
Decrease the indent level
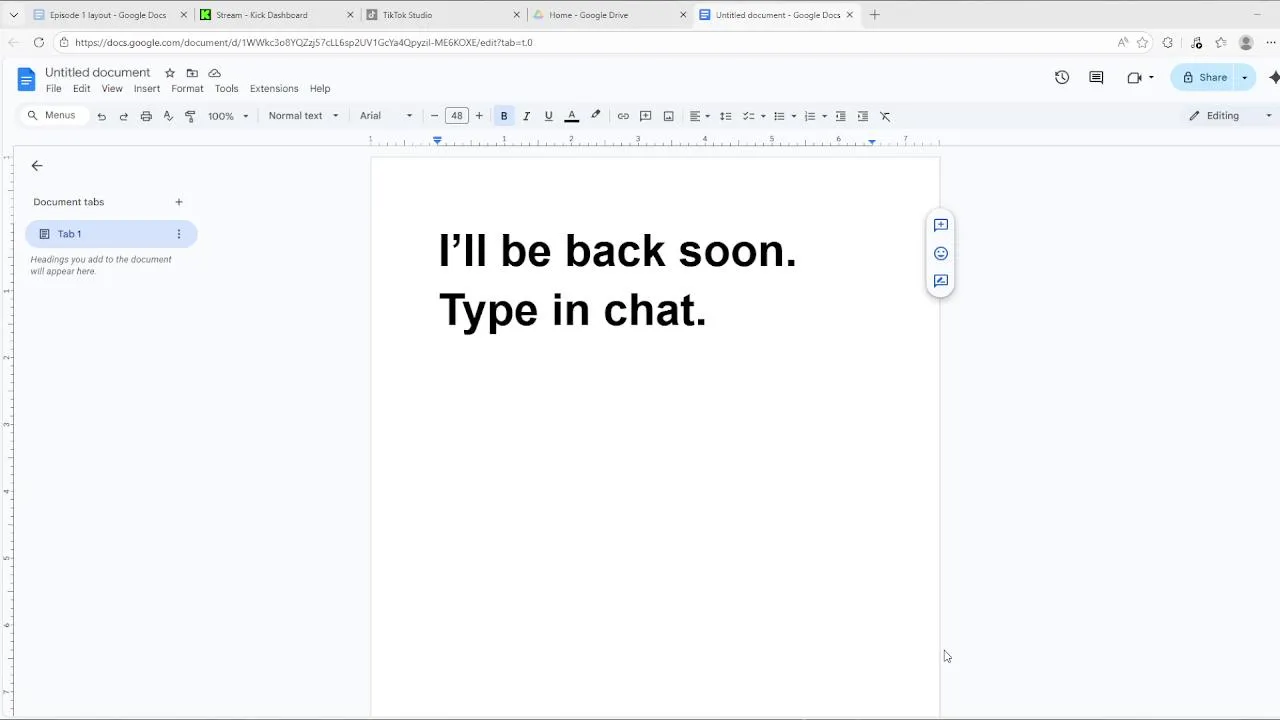click(840, 116)
